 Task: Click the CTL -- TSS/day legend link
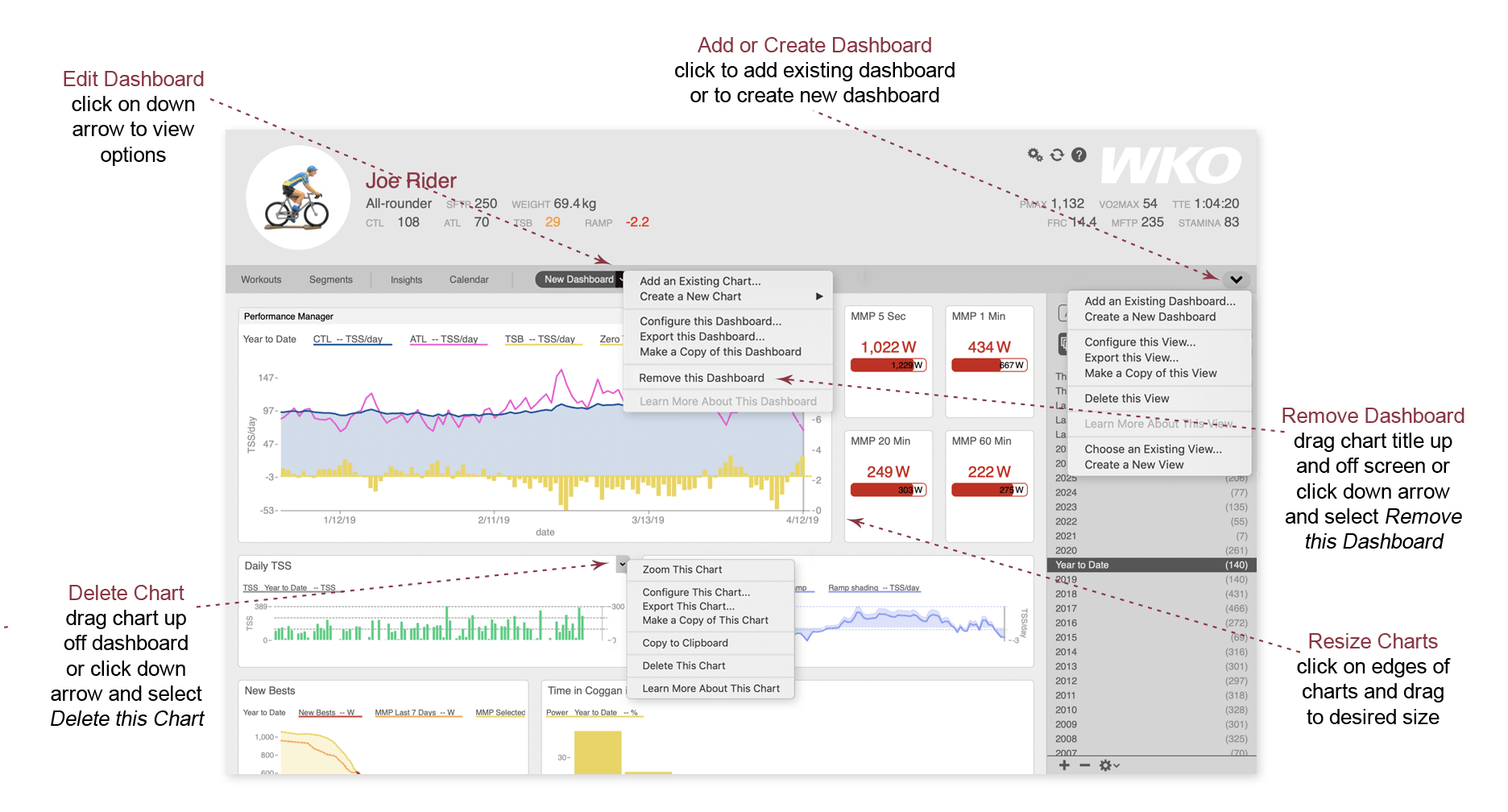pyautogui.click(x=352, y=339)
